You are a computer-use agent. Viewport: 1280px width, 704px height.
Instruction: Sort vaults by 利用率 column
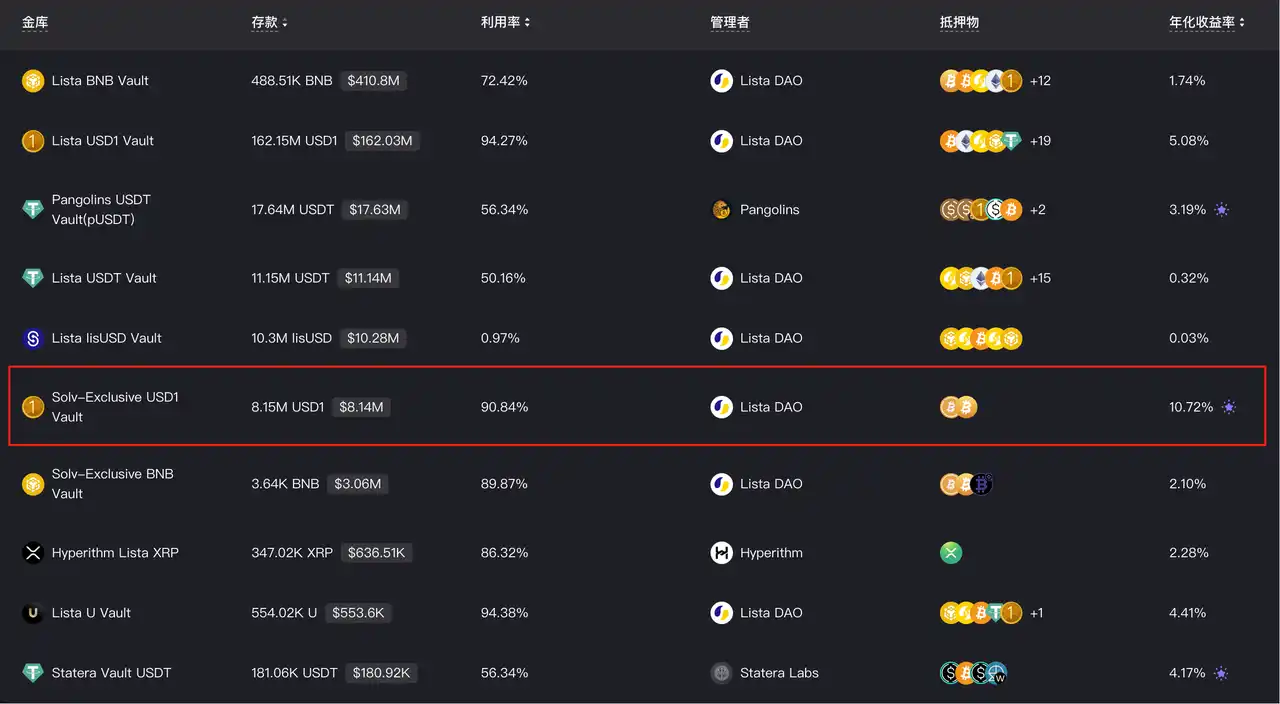pos(505,22)
